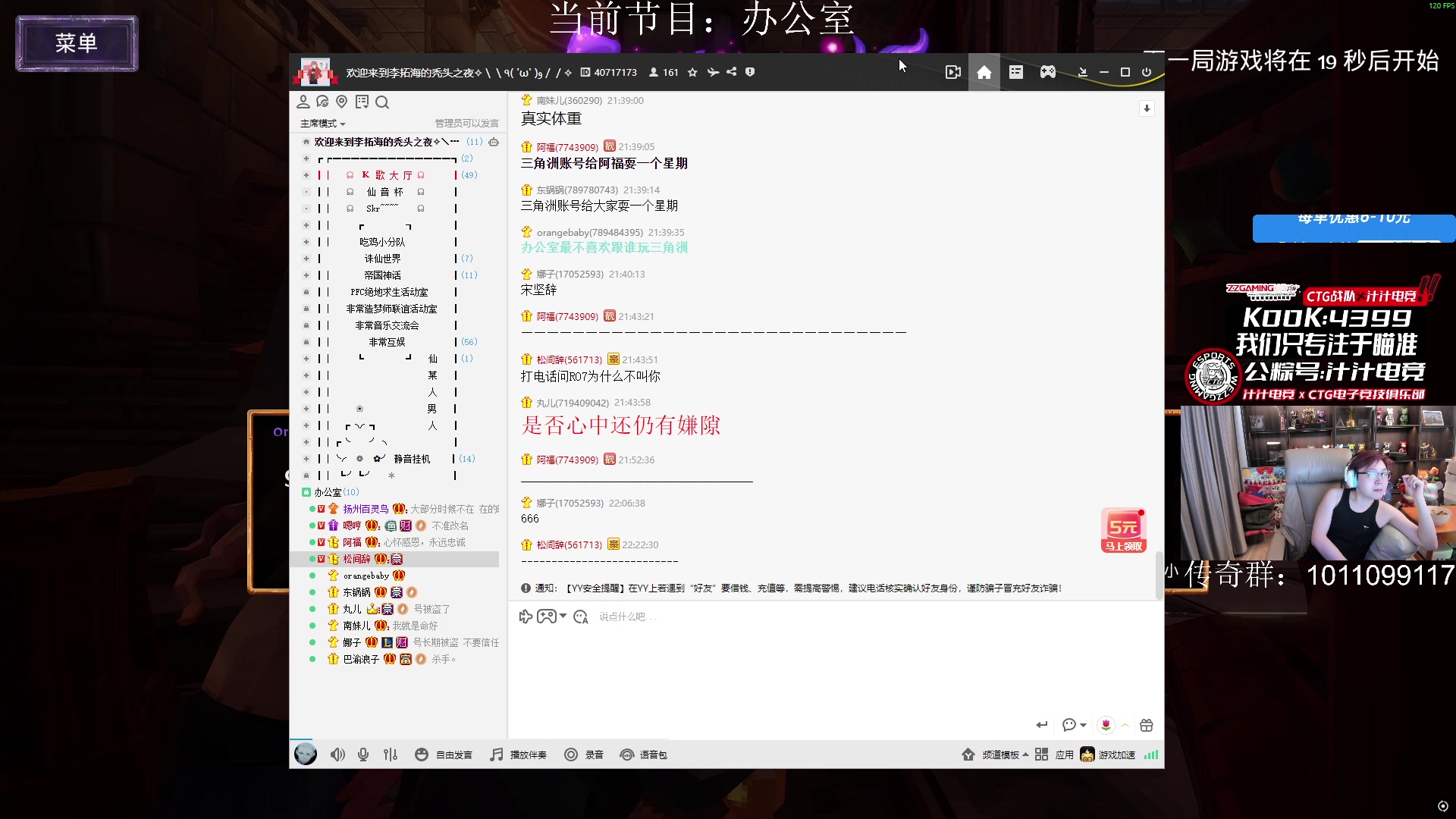Go to the home tab icon
This screenshot has width=1456, height=819.
pos(984,72)
